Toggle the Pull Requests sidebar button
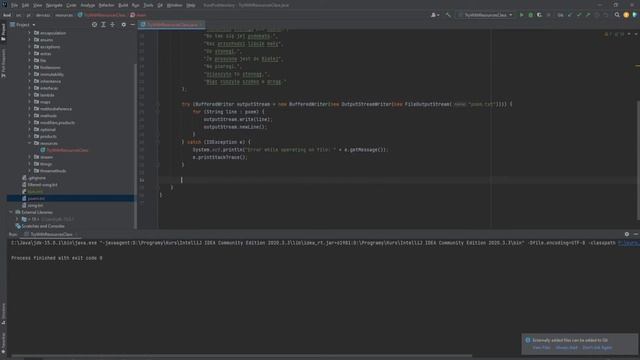Screen dimensions: 640x360 pos(3,63)
